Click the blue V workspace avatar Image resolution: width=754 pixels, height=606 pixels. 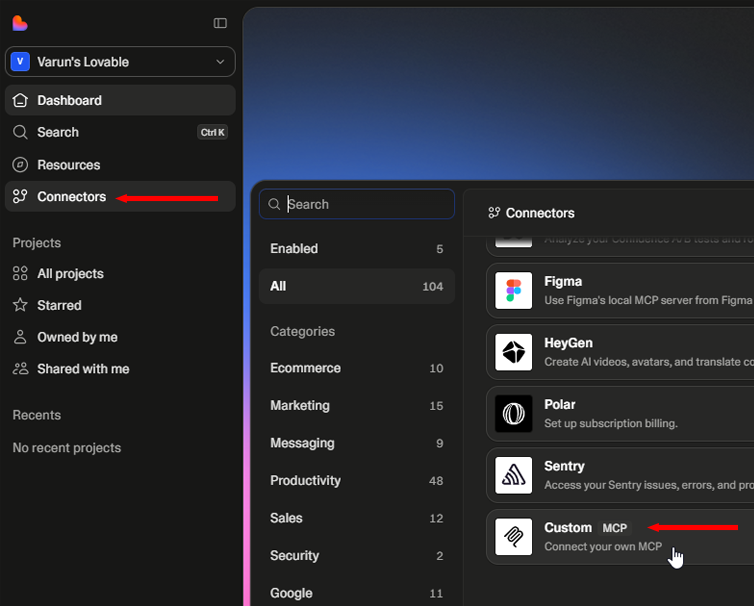pos(20,62)
